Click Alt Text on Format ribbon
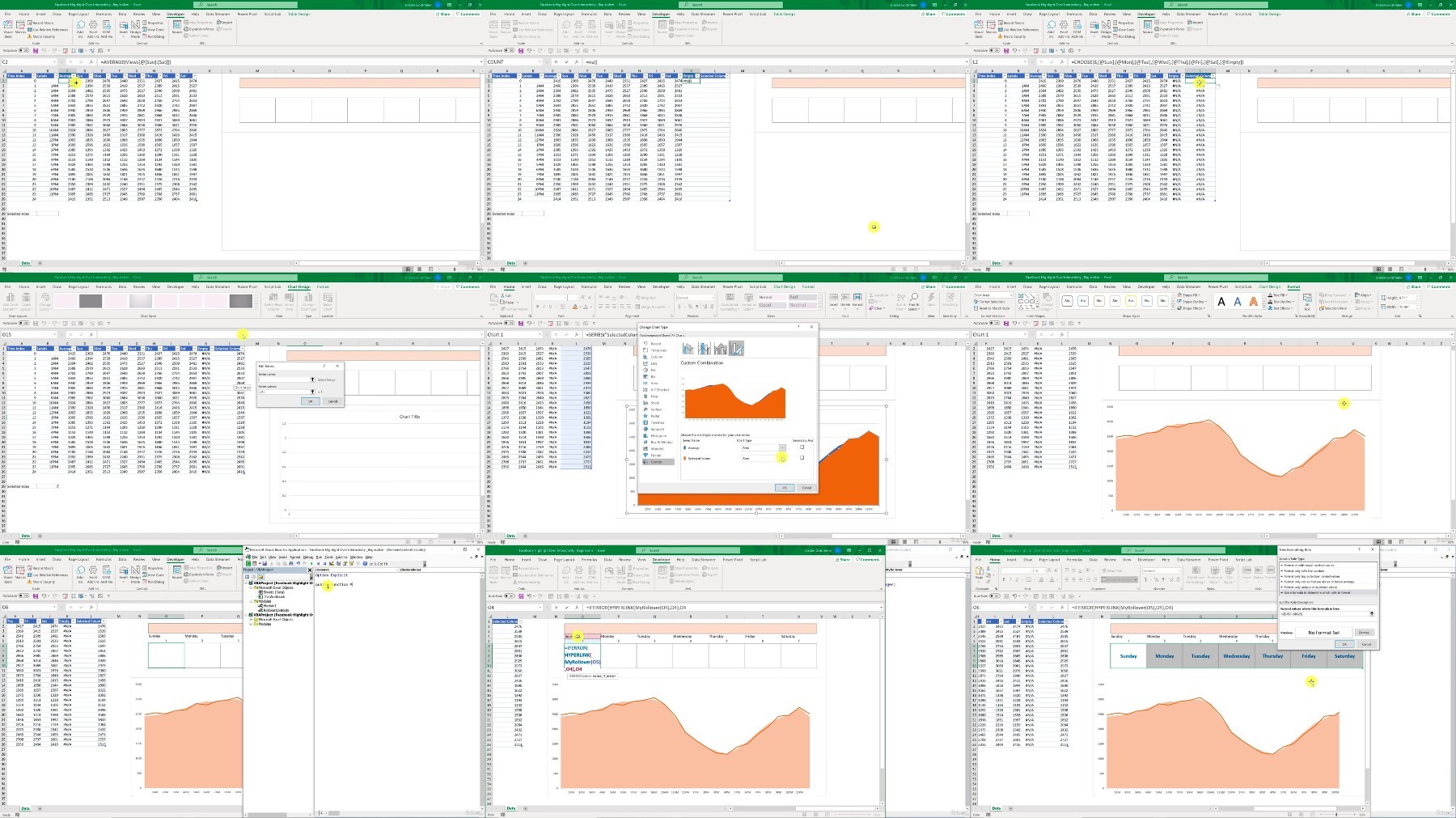Image resolution: width=1456 pixels, height=818 pixels. coord(1307,302)
